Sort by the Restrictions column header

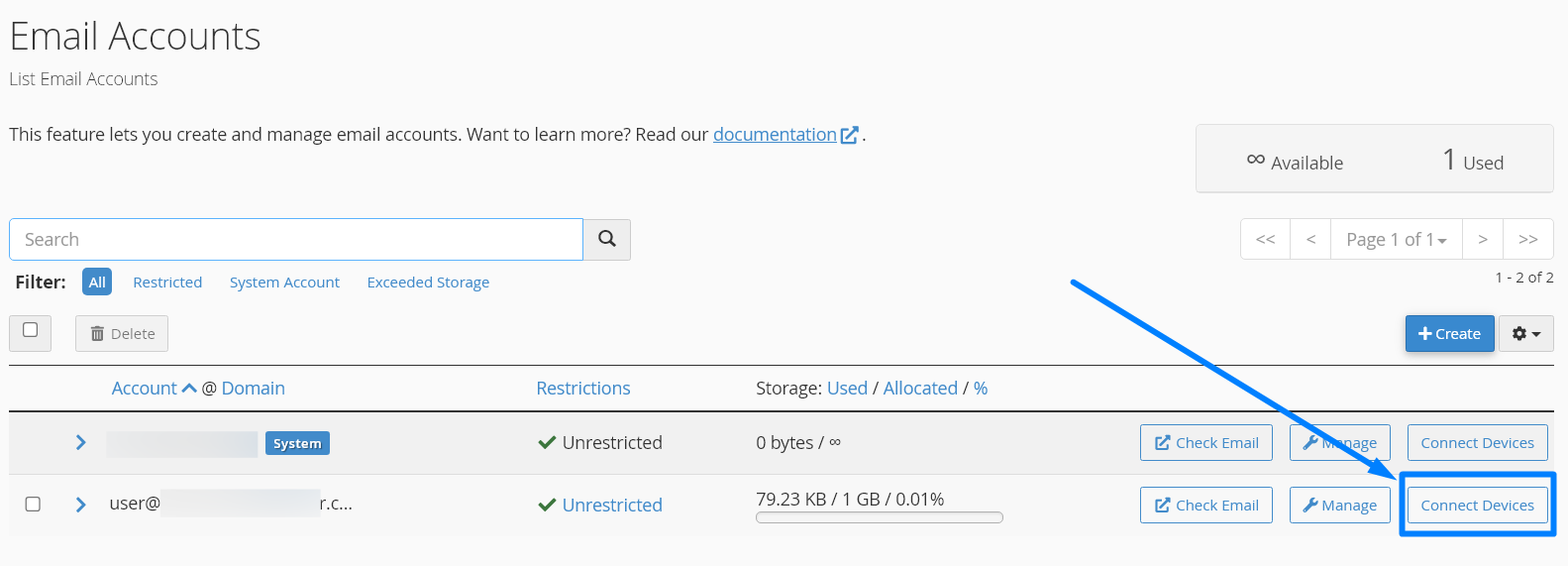click(583, 389)
